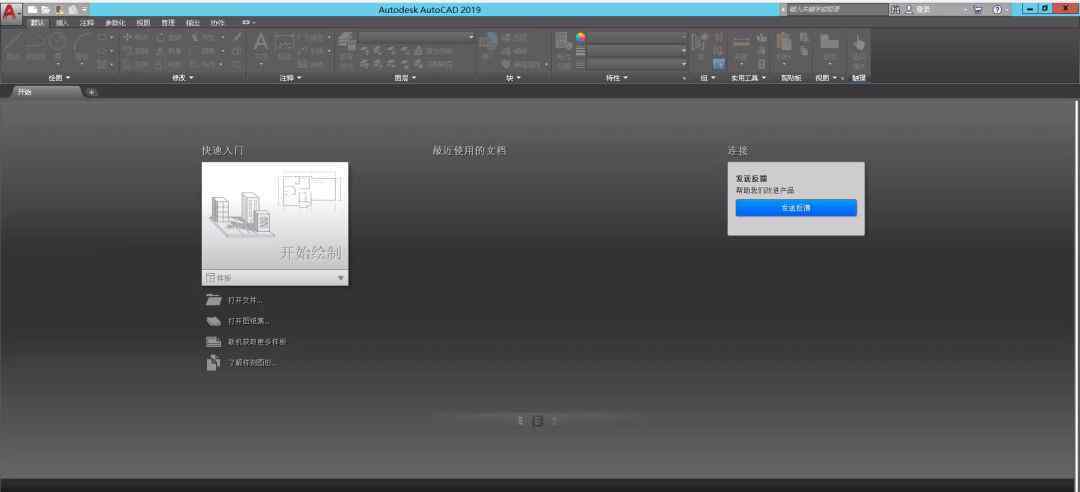Click the lineweight icon in 特性 panel
1080x492 pixels.
(581, 51)
